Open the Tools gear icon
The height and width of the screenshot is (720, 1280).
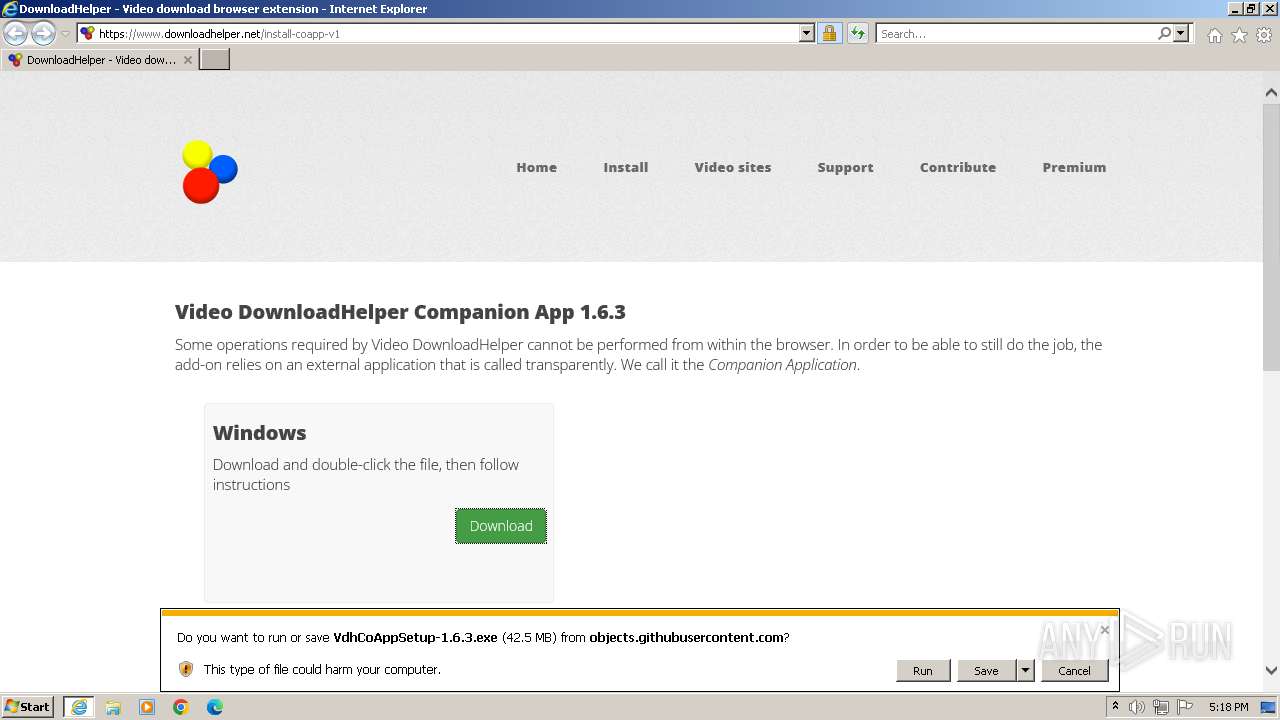[1264, 35]
